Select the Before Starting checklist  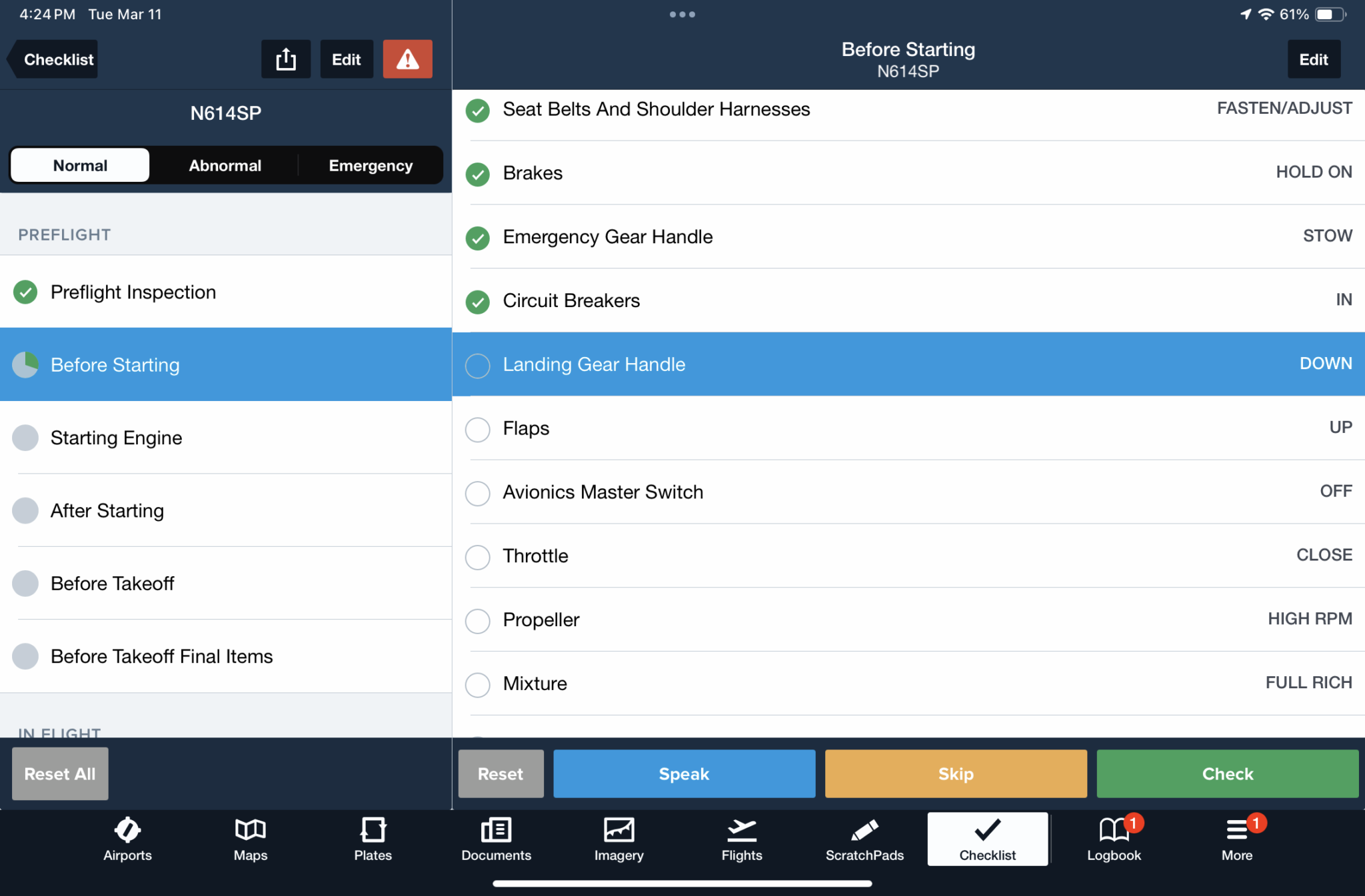tap(226, 364)
